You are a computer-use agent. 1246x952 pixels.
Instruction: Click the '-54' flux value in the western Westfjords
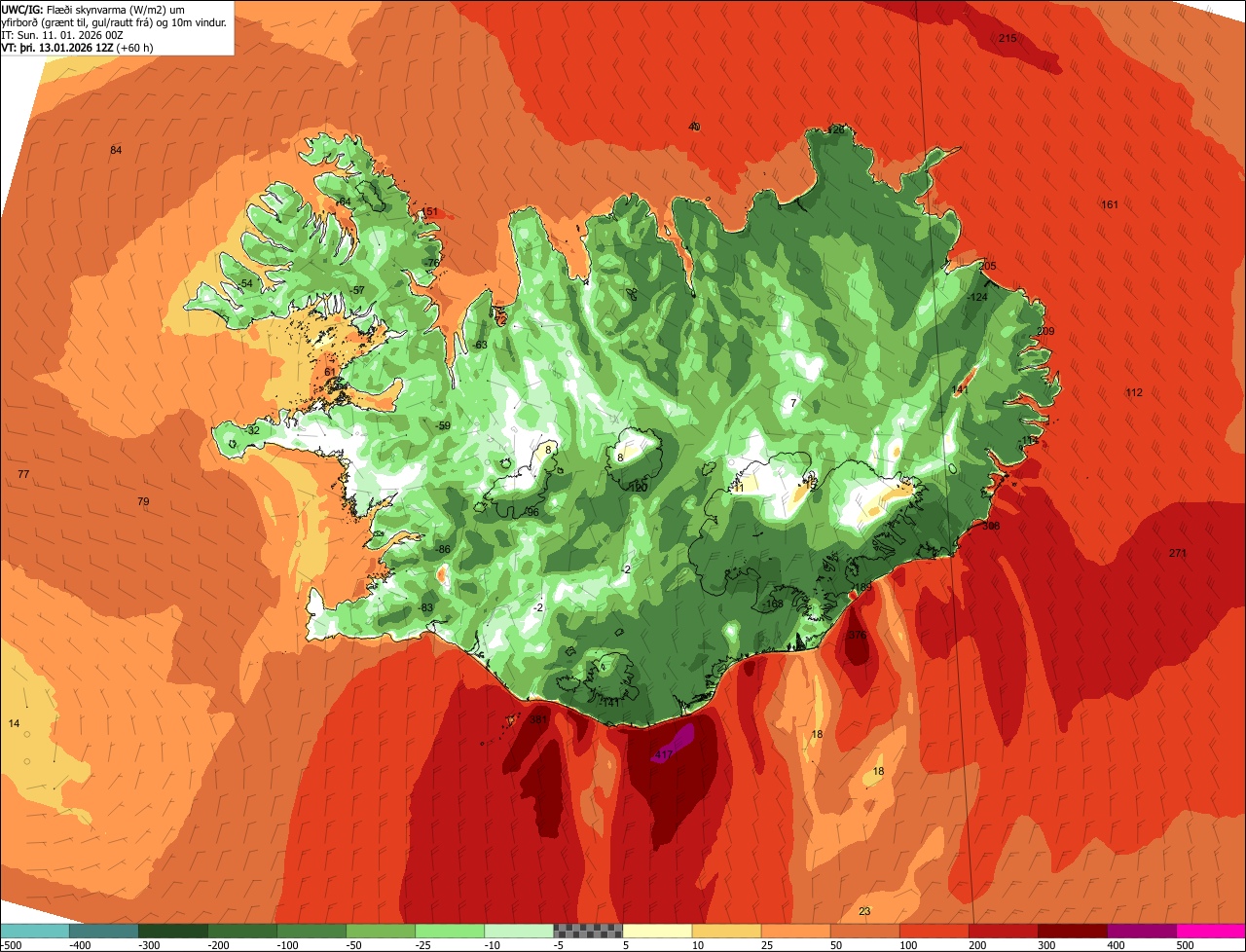(x=246, y=283)
